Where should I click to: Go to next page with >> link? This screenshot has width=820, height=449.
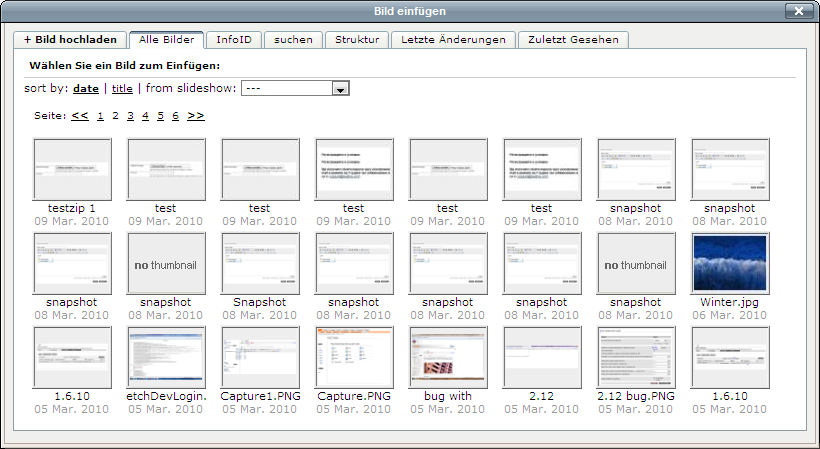click(x=196, y=116)
